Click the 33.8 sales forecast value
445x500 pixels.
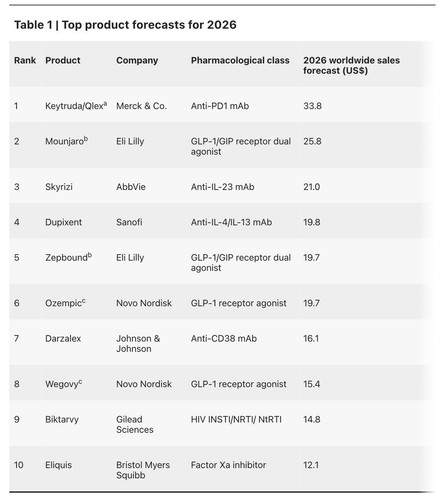312,106
